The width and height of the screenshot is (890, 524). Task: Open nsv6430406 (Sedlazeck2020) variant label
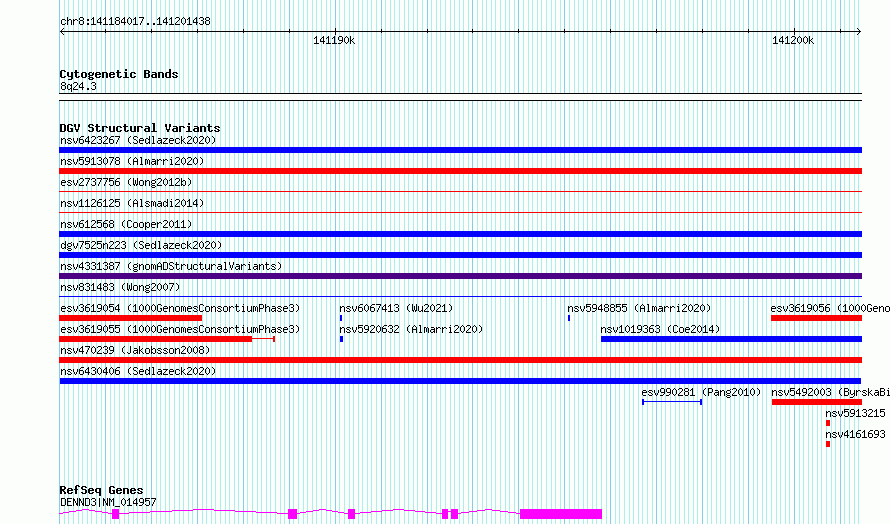(x=138, y=371)
